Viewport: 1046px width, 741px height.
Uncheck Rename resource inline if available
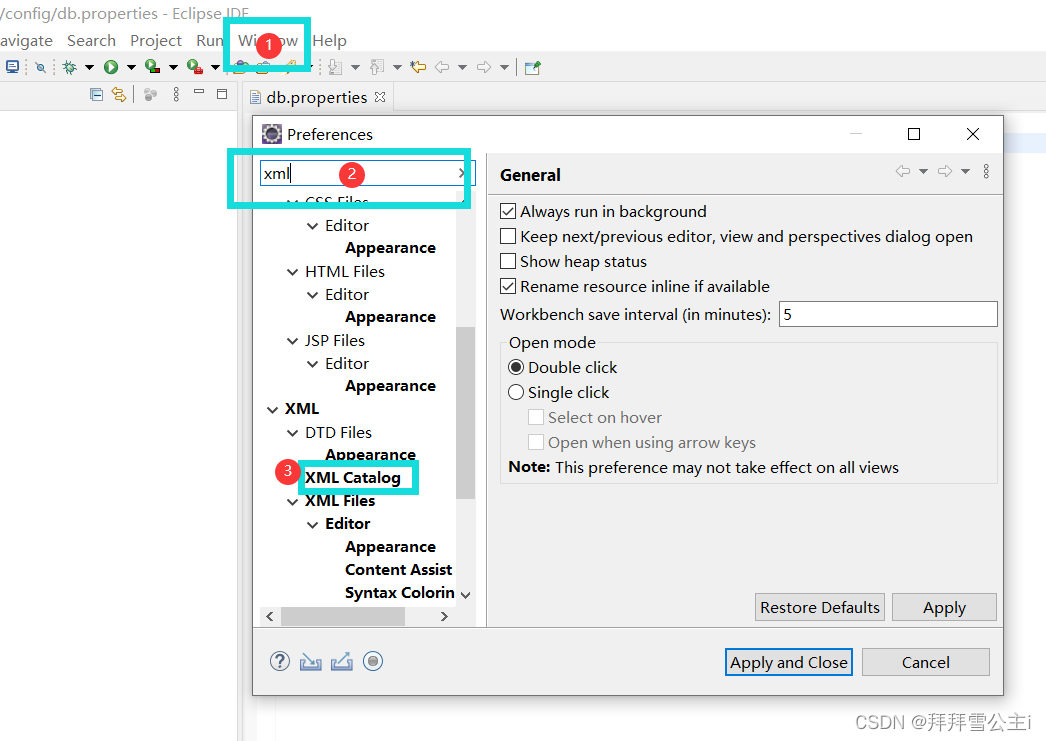pos(508,286)
